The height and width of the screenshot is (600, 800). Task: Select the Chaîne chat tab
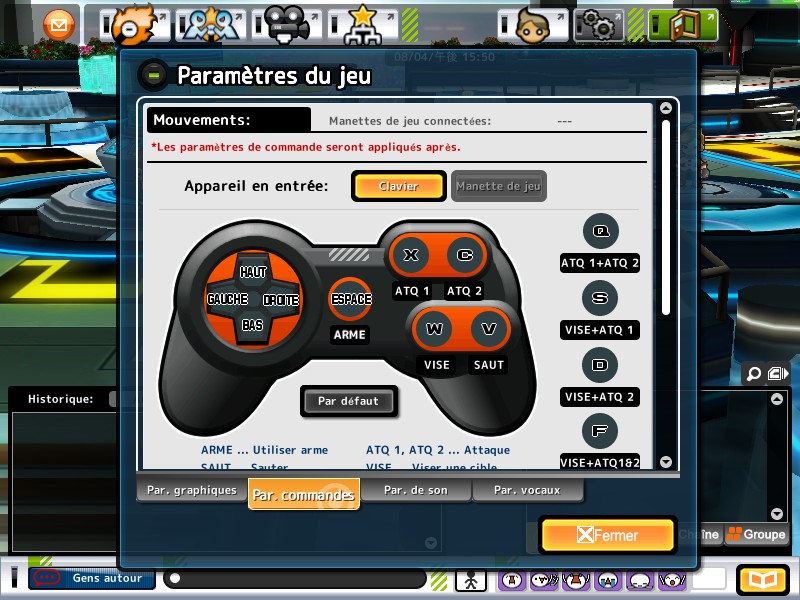(x=699, y=534)
